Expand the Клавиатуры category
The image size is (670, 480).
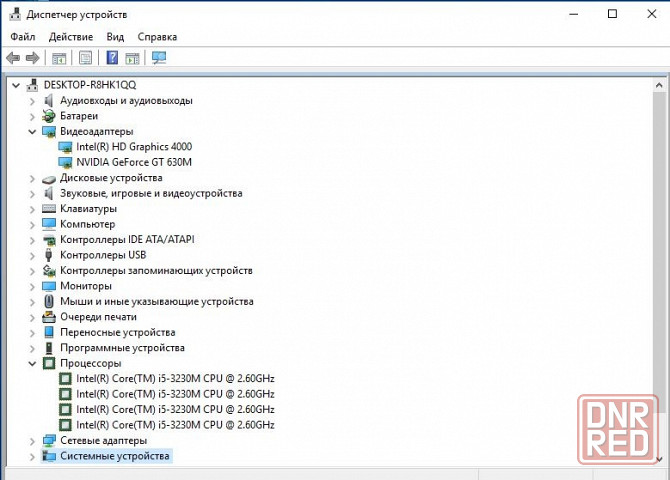pos(32,209)
